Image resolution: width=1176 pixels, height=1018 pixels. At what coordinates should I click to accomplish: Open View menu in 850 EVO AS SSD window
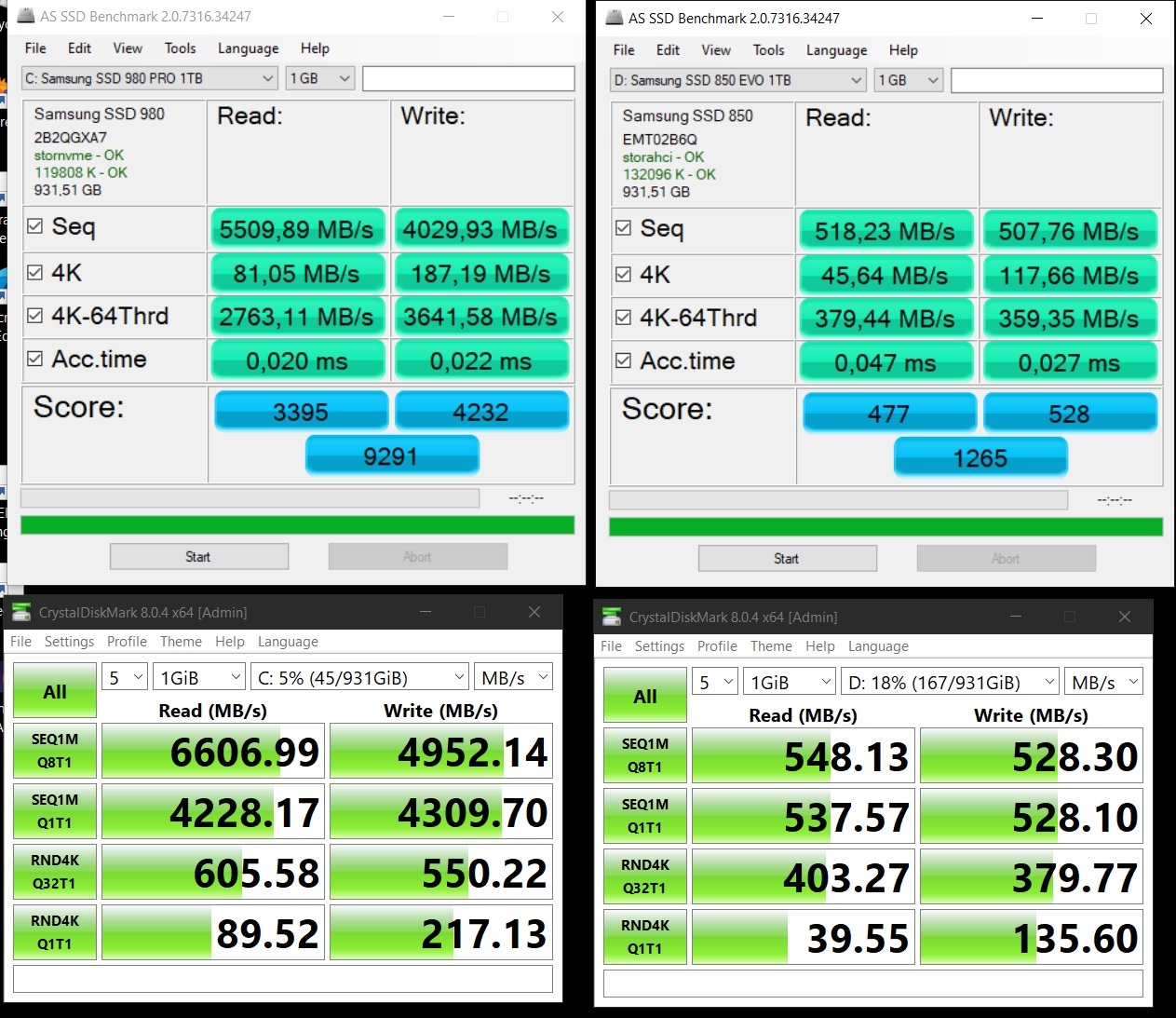[x=716, y=50]
